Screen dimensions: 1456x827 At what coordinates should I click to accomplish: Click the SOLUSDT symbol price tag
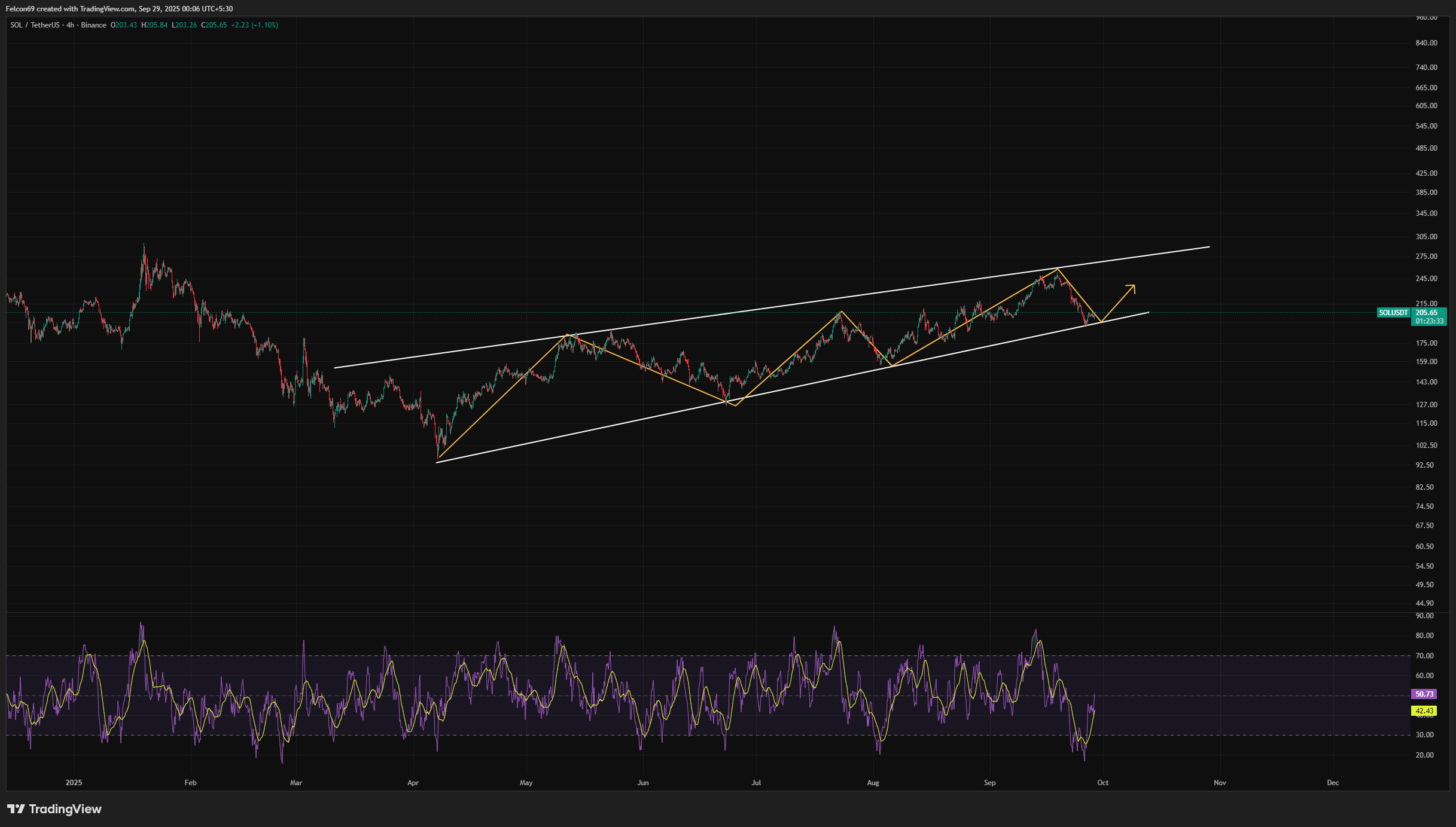[x=1393, y=313]
